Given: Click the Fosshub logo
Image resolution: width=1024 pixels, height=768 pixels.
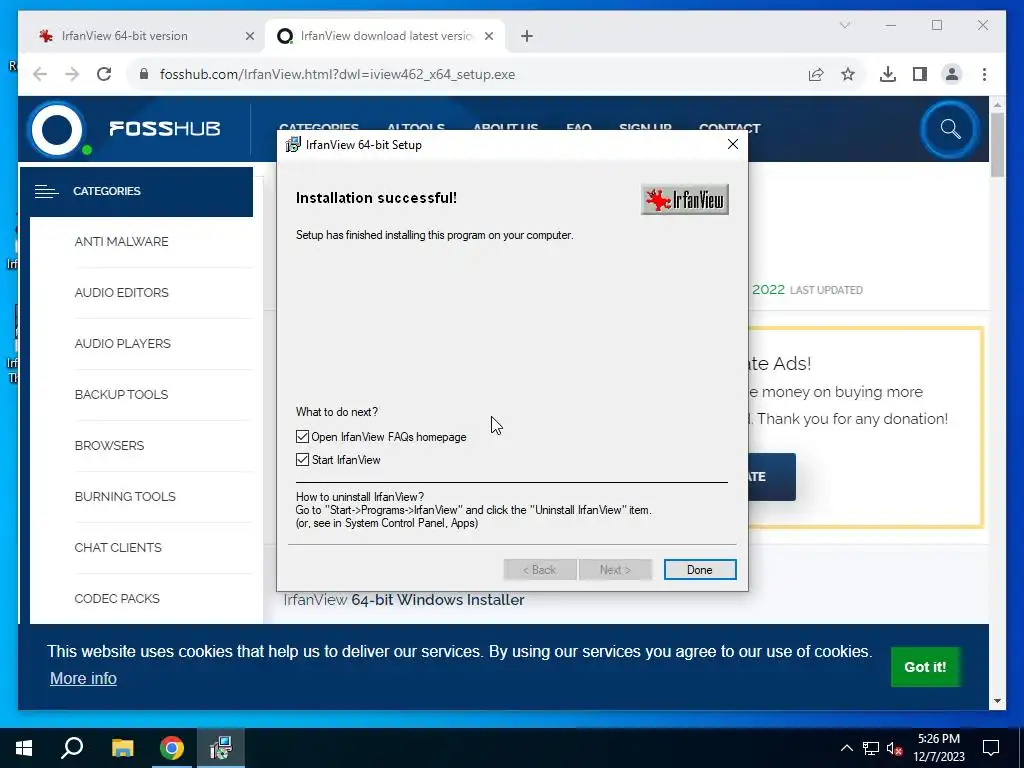Looking at the screenshot, I should point(126,129).
